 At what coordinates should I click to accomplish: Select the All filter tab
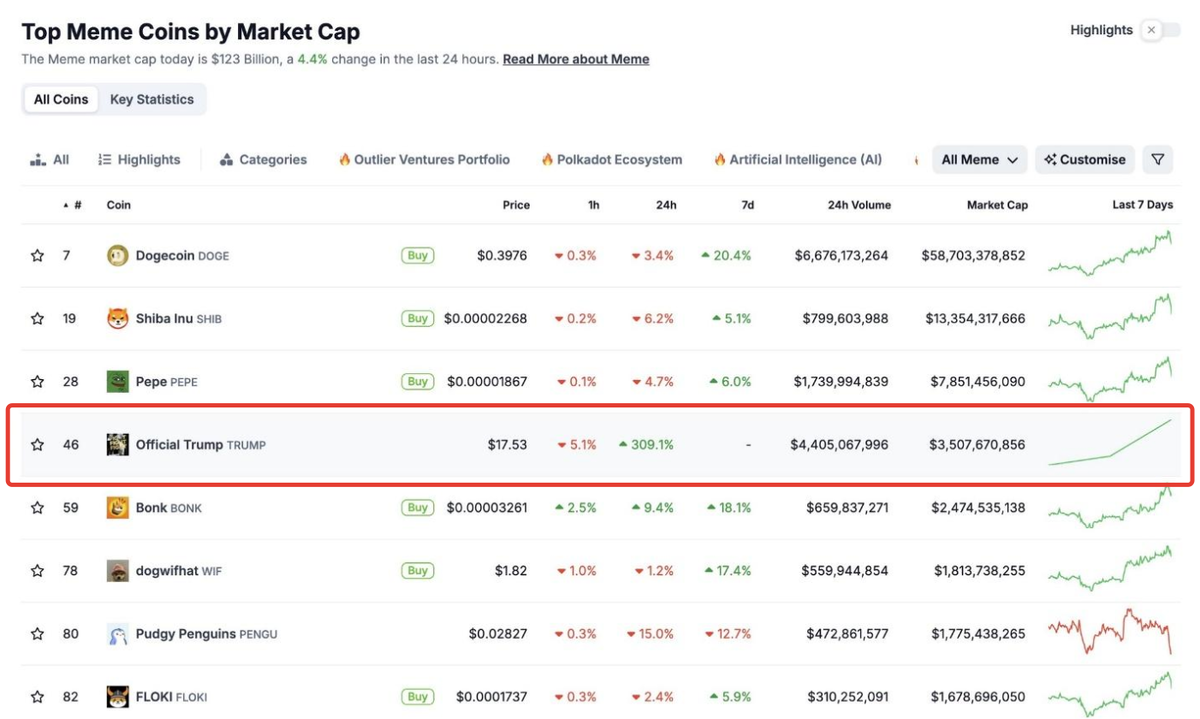pyautogui.click(x=50, y=160)
